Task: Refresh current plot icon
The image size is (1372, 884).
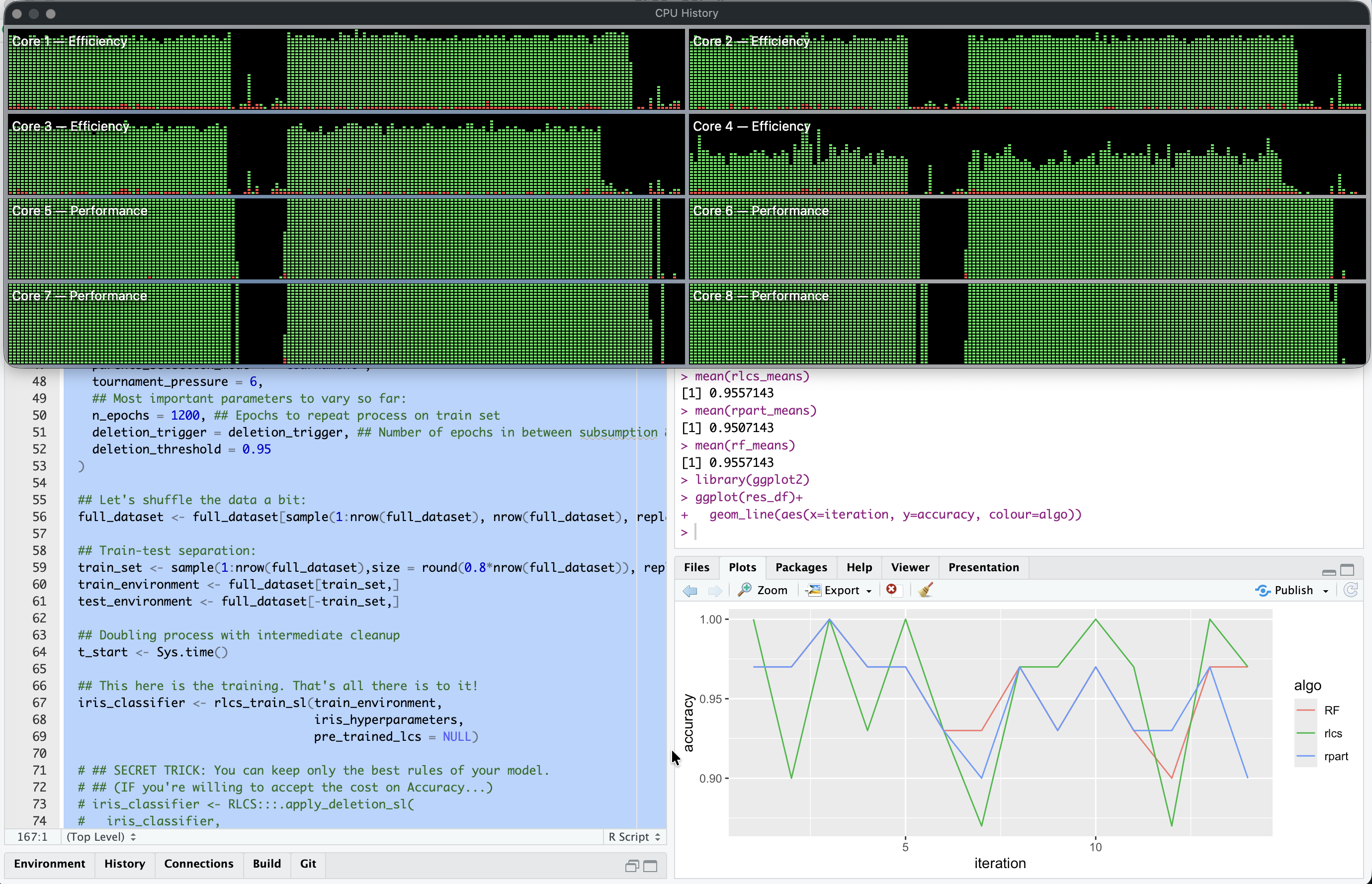Action: [1351, 590]
